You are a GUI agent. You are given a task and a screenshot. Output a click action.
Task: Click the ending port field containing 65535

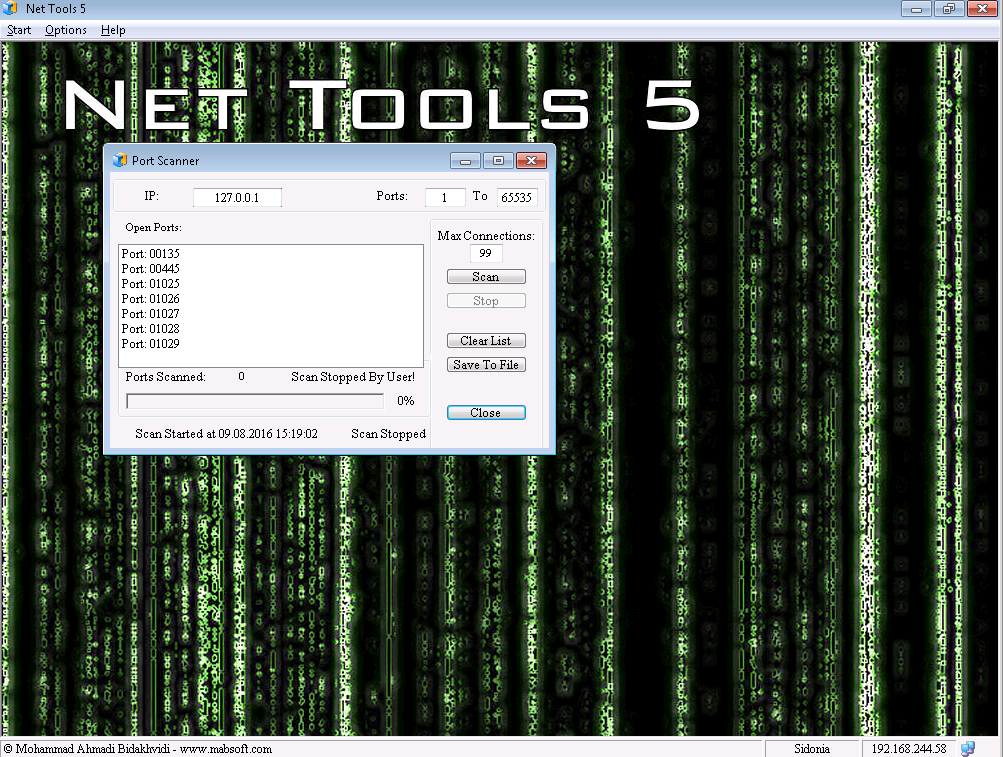(x=517, y=198)
